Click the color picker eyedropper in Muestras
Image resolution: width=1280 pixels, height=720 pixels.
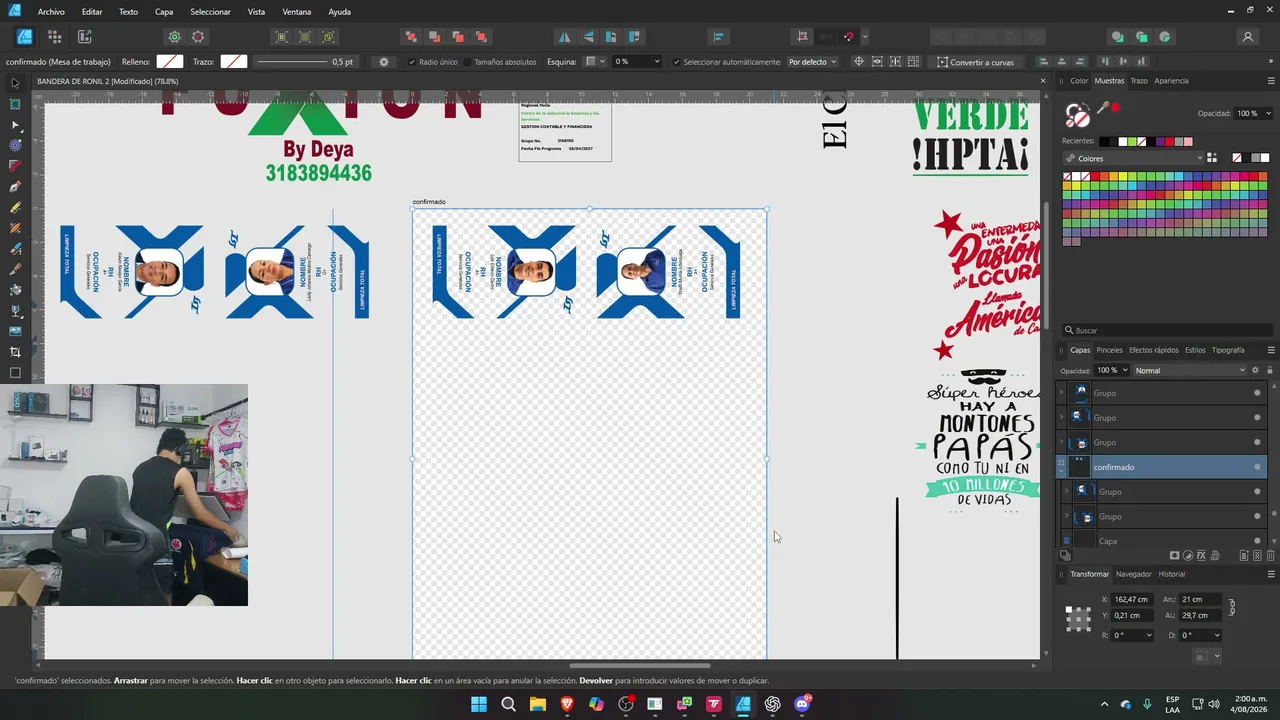click(1103, 108)
